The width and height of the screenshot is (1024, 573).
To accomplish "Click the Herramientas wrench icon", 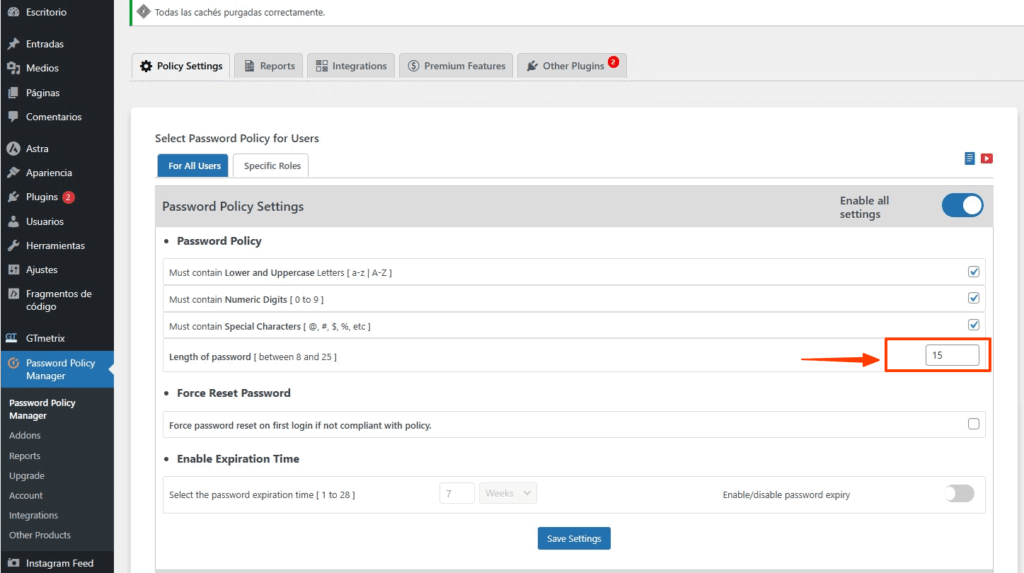I will click(x=13, y=246).
